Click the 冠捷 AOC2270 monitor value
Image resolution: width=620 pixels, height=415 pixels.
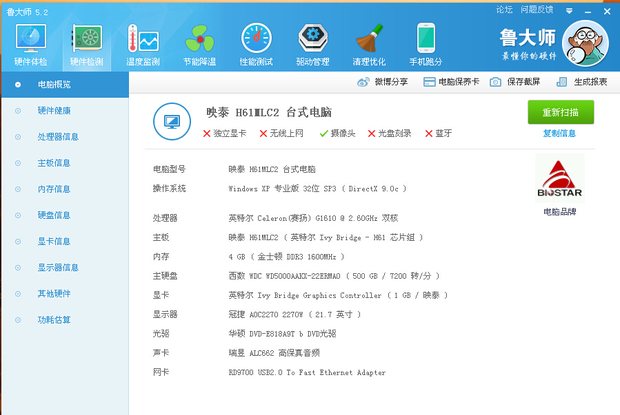point(295,315)
